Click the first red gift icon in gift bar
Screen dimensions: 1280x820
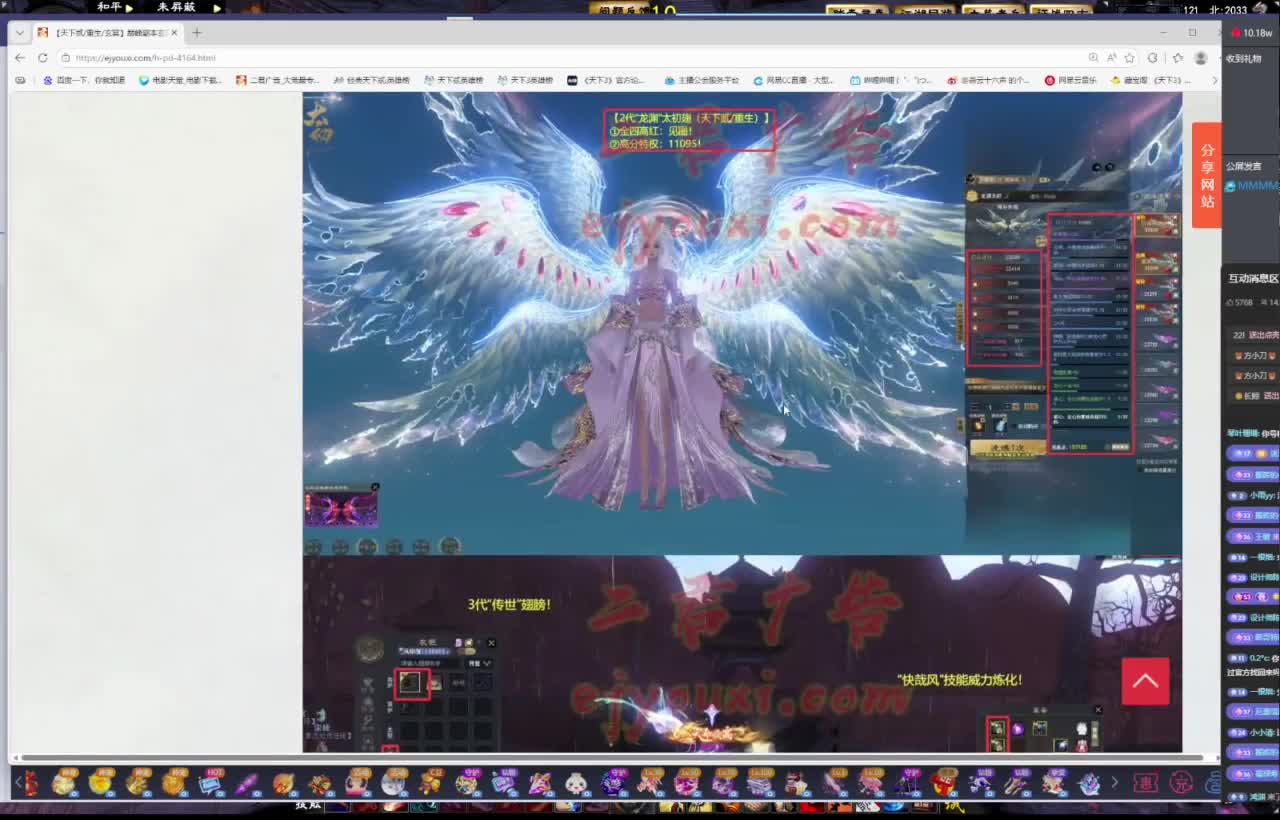pos(29,783)
